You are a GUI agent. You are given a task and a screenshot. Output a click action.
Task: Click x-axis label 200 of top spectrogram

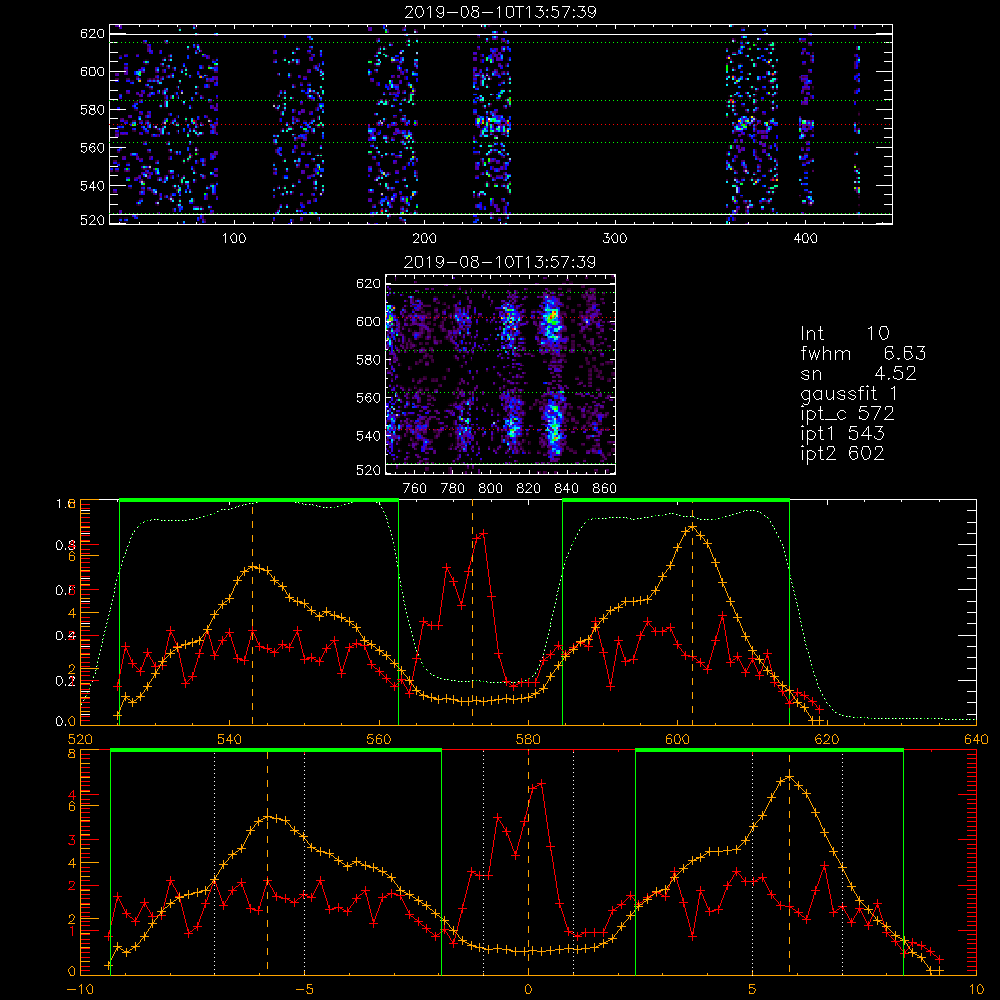(x=425, y=239)
